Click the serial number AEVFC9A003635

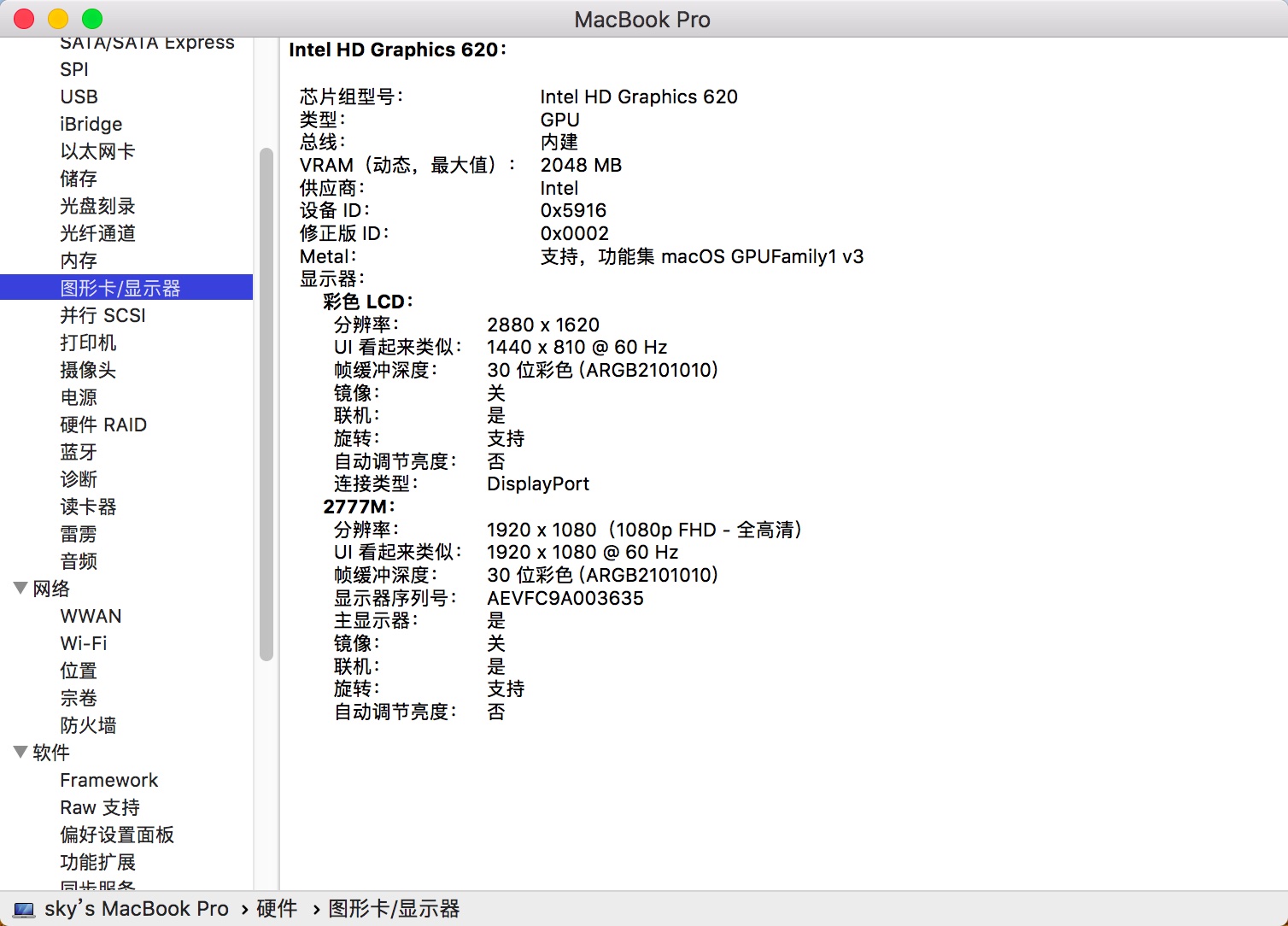pos(565,598)
